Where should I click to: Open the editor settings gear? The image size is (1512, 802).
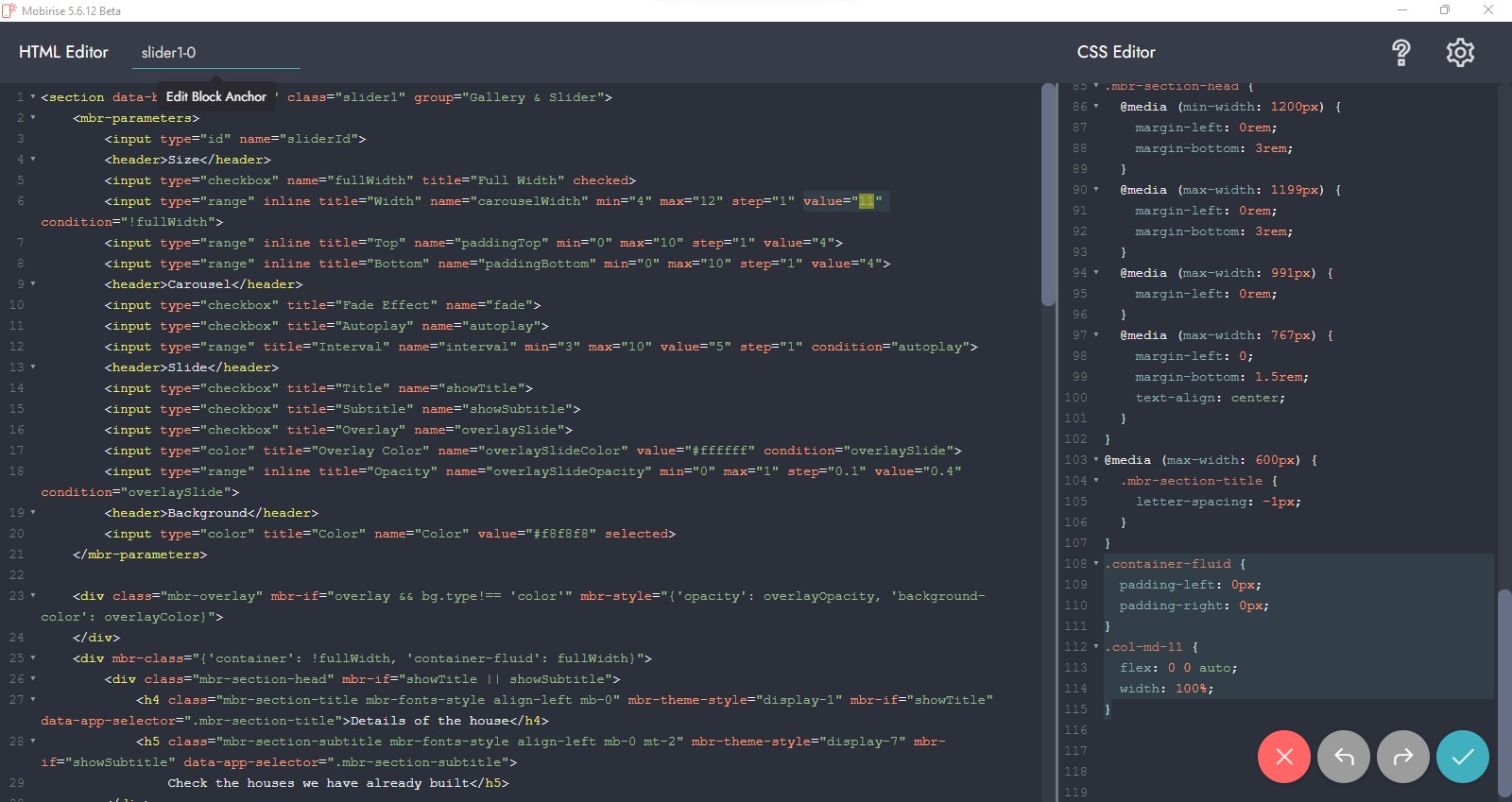pos(1460,53)
